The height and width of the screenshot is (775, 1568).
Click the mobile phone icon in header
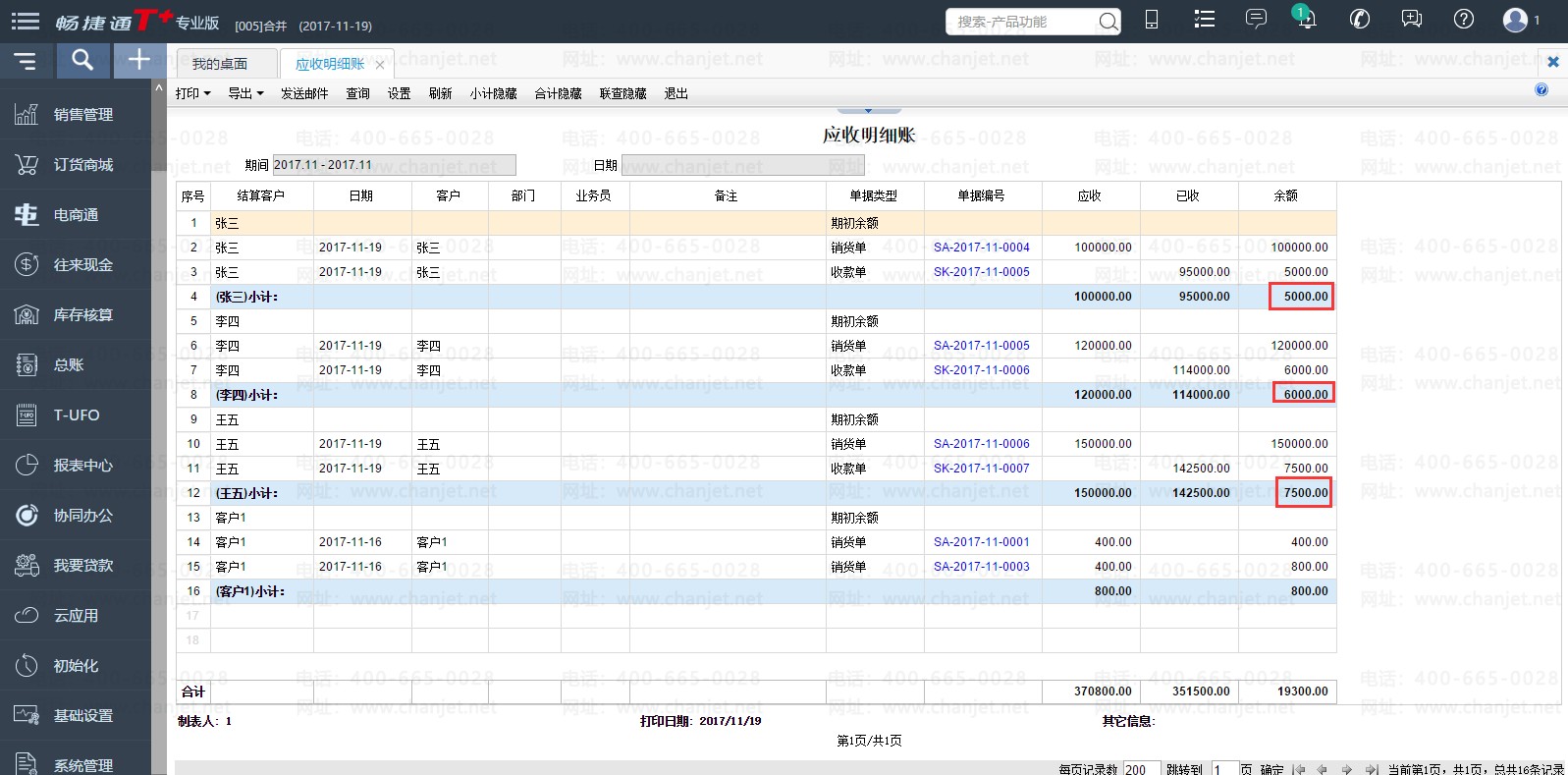1152,20
